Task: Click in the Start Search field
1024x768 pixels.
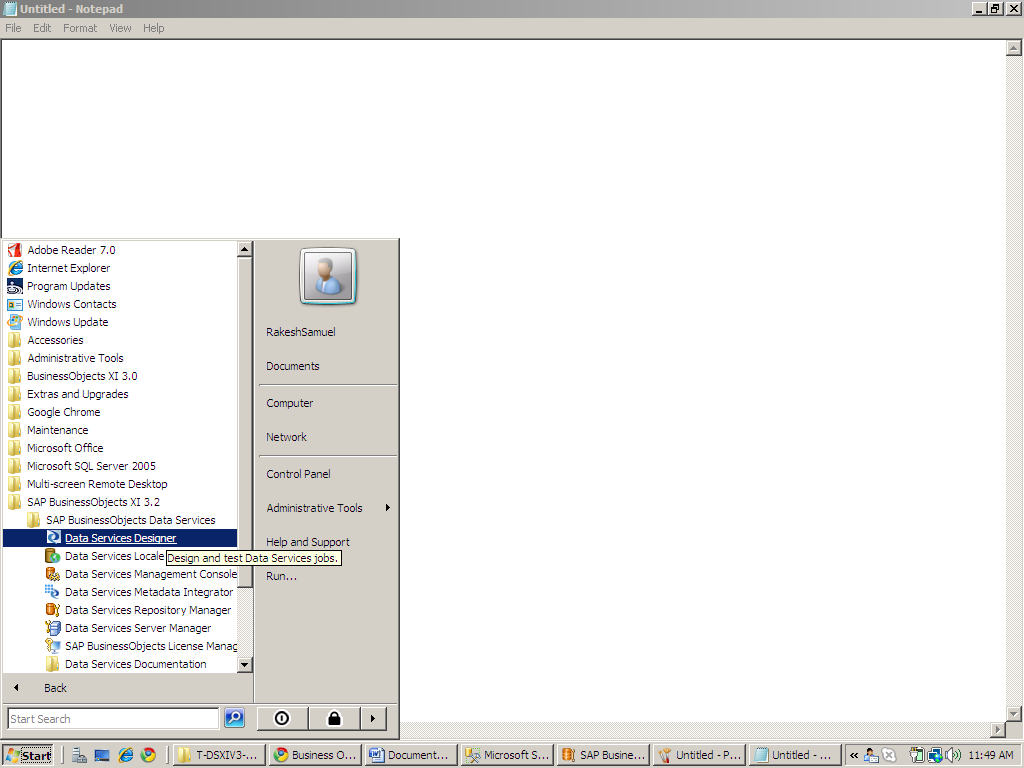Action: (113, 718)
